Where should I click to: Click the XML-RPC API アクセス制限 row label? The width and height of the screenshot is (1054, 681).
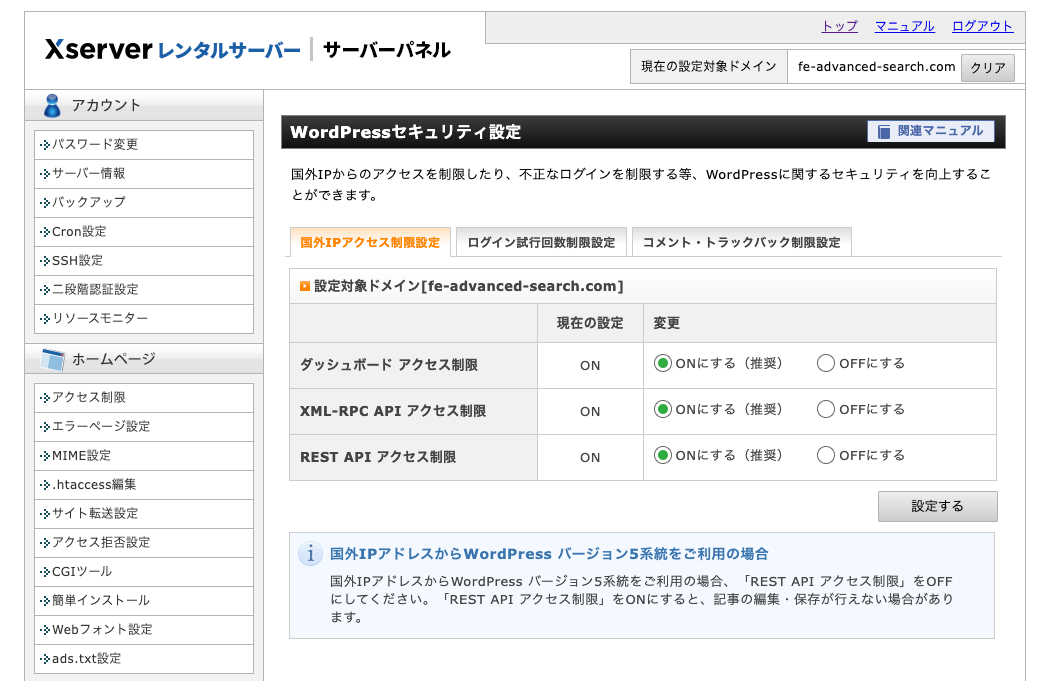click(393, 411)
